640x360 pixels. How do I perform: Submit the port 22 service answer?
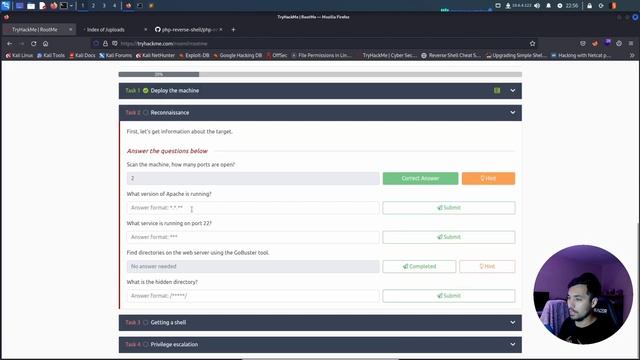coord(449,237)
